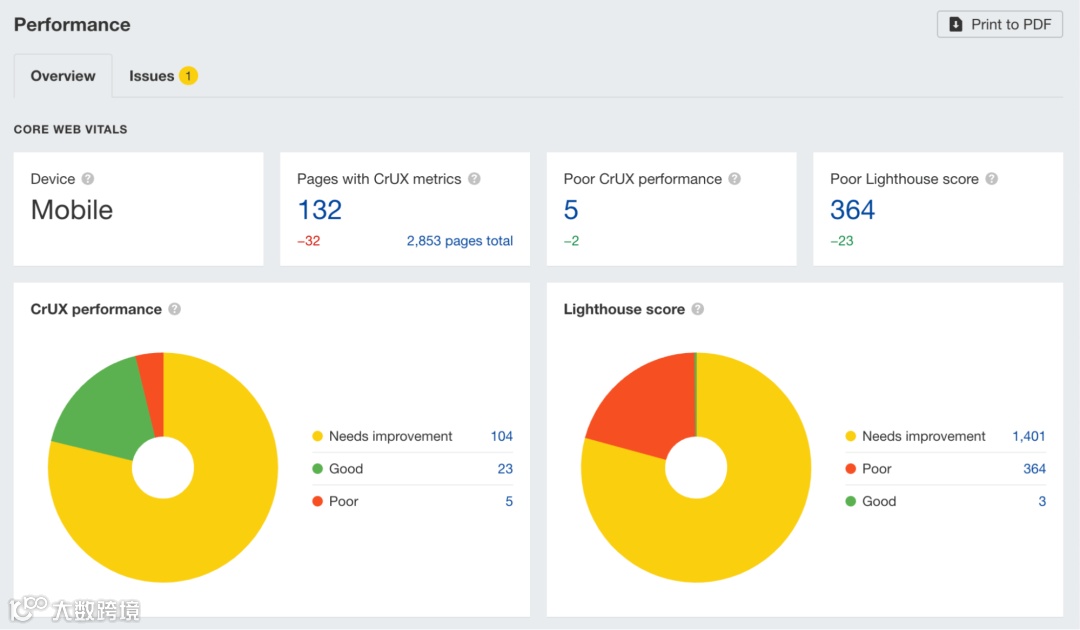
Task: Toggle Poor series in Lighthouse legend
Action: point(876,468)
